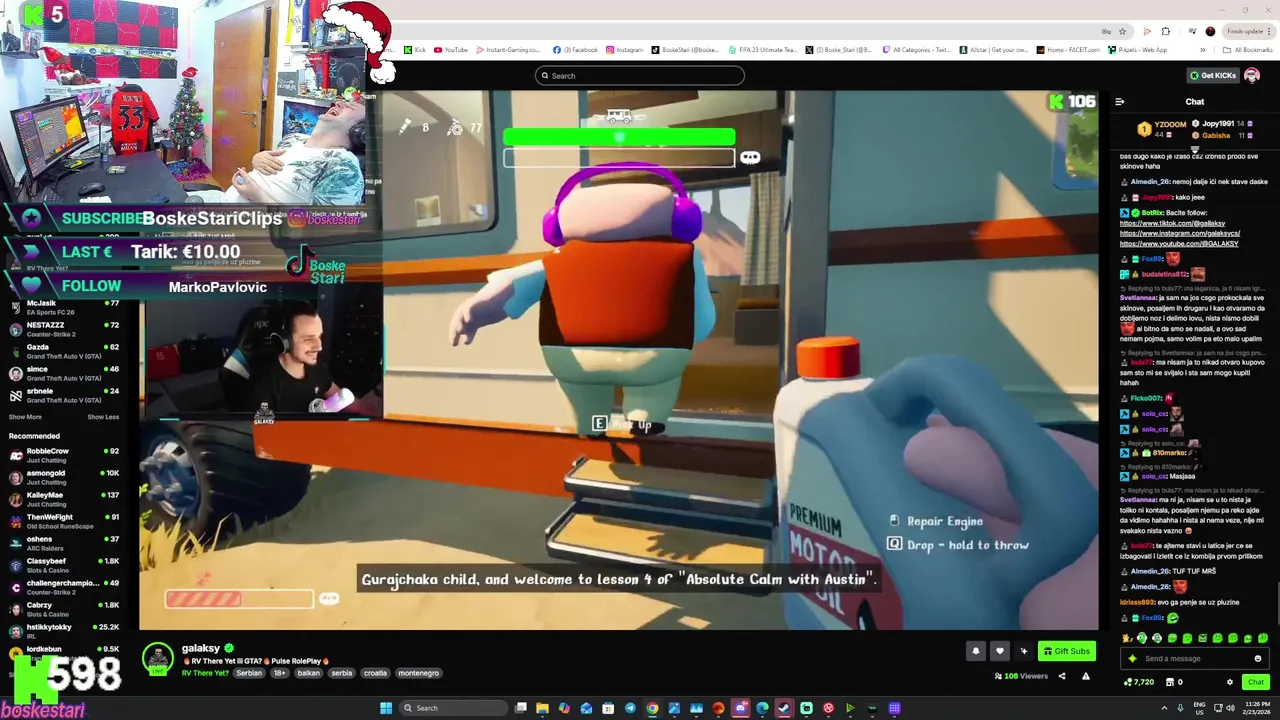Screen dimensions: 1280x720
Task: Expand hidden bookmarks chevron
Action: point(1203,50)
